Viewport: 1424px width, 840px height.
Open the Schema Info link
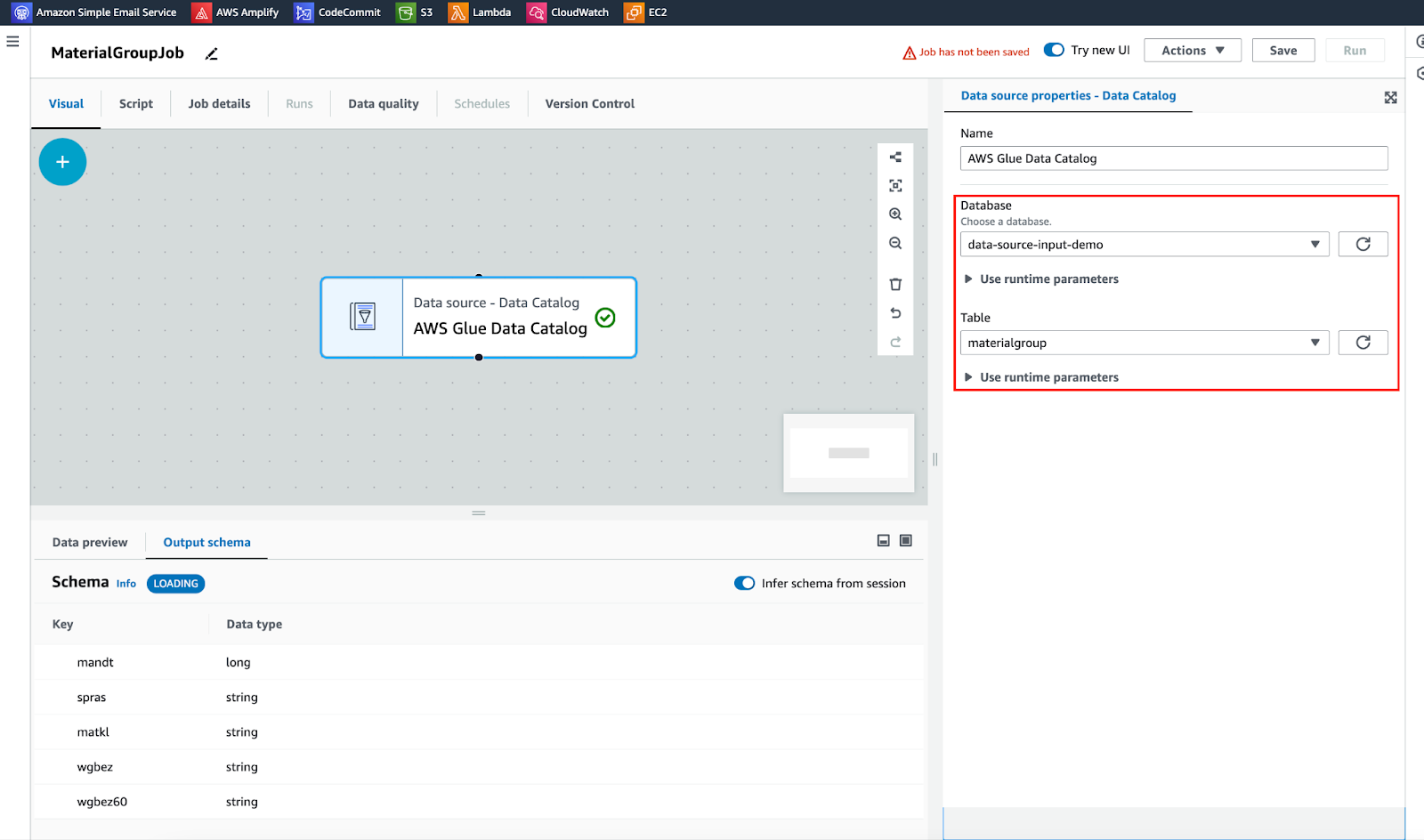pyautogui.click(x=126, y=584)
